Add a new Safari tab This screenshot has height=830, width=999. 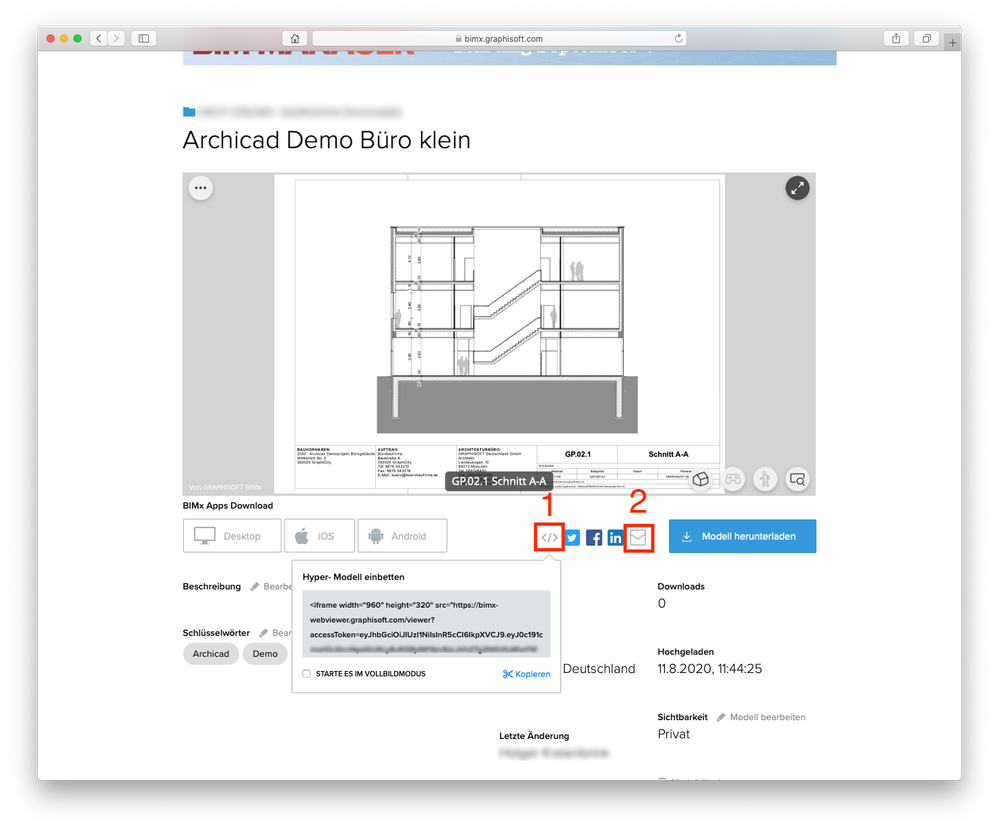click(952, 43)
